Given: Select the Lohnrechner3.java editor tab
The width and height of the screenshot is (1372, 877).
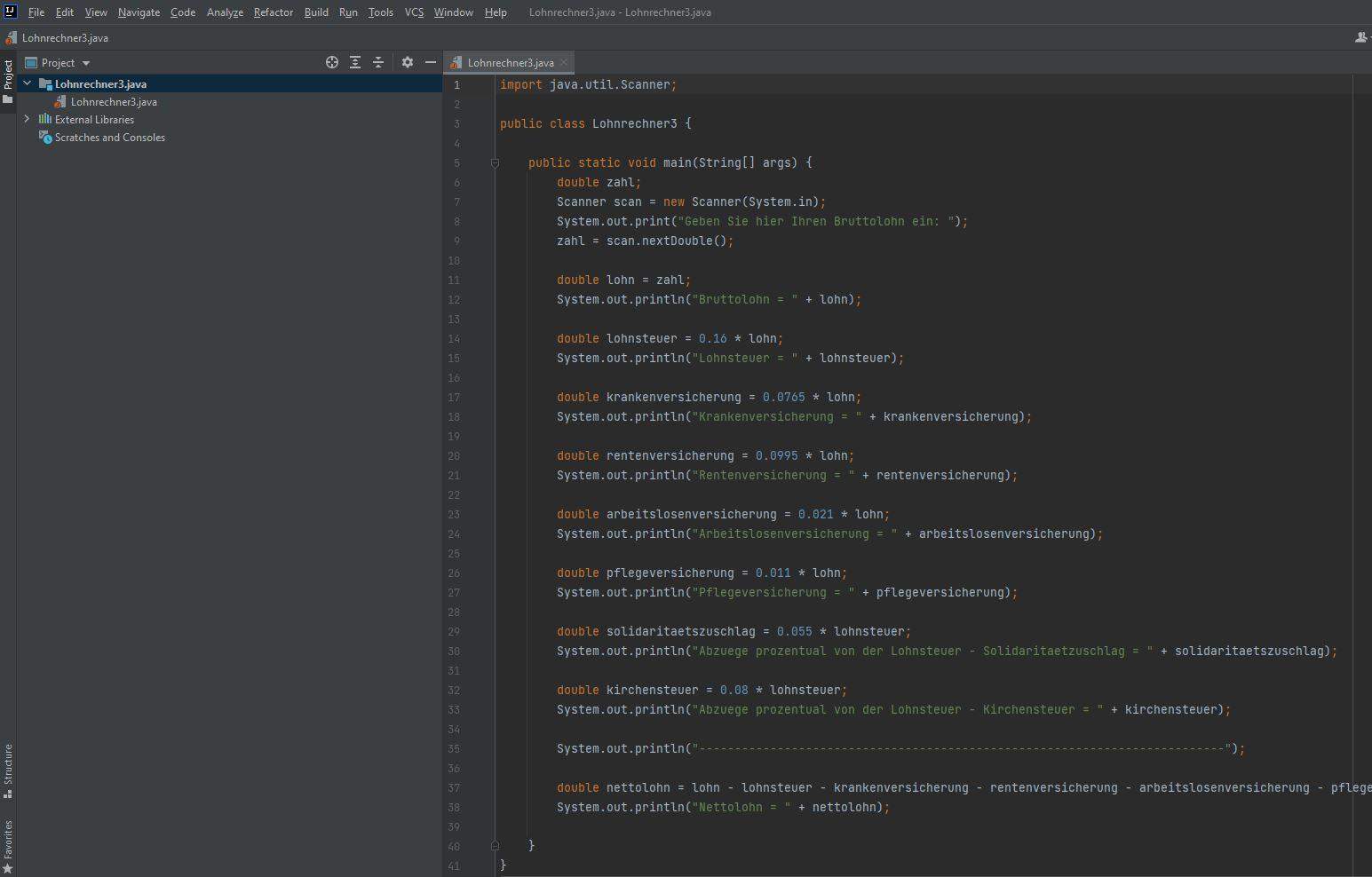Looking at the screenshot, I should pyautogui.click(x=509, y=62).
